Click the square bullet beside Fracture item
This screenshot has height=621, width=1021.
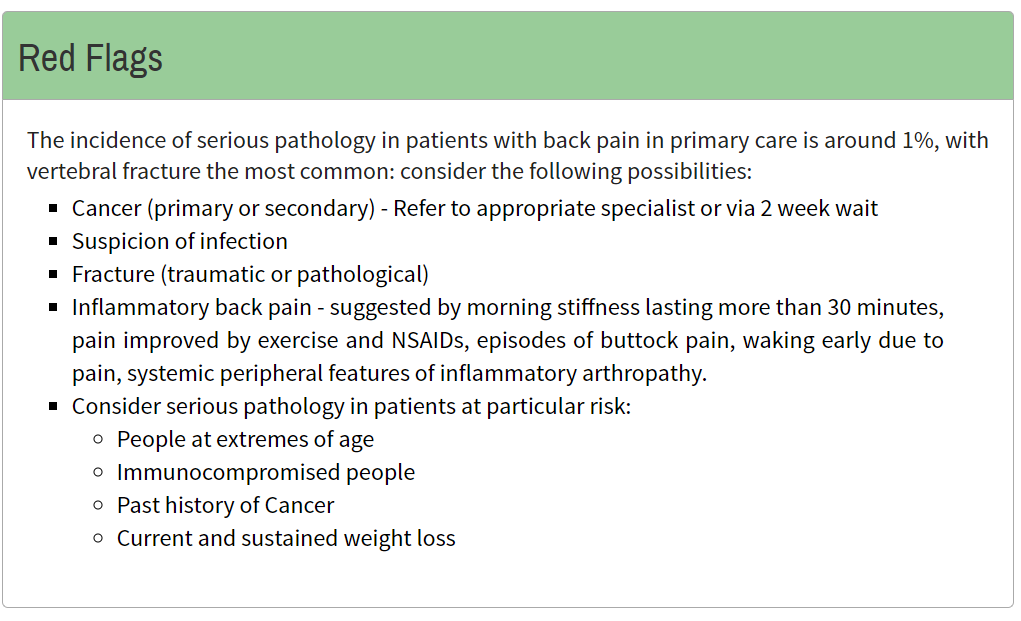(53, 275)
